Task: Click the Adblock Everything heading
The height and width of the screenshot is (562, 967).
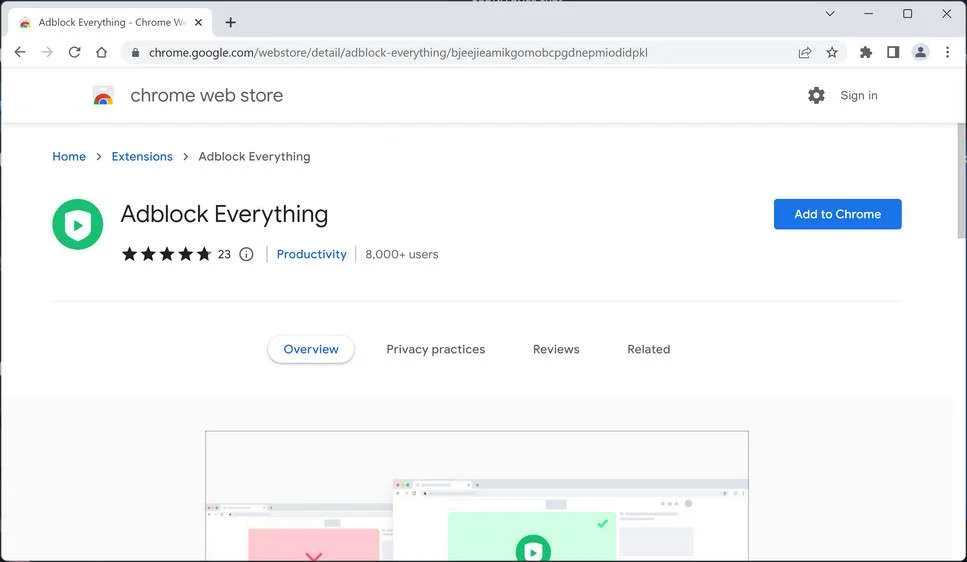Action: [x=224, y=214]
